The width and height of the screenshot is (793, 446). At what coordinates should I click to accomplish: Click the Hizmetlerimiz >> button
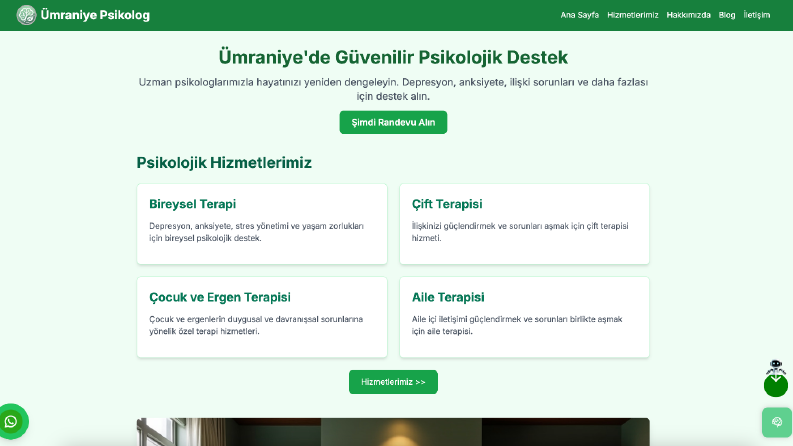(x=393, y=382)
